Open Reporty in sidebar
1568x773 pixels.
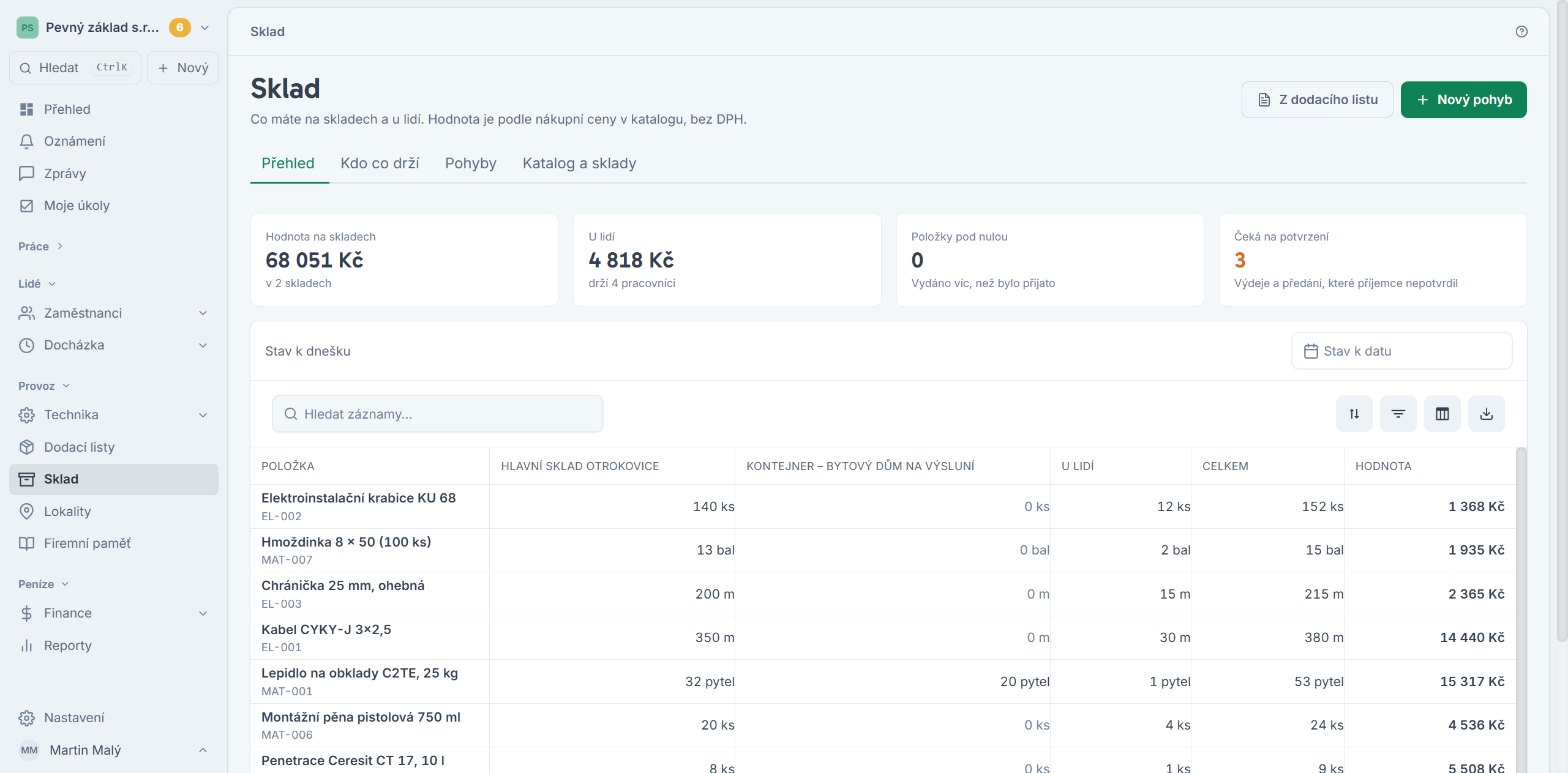click(x=113, y=645)
